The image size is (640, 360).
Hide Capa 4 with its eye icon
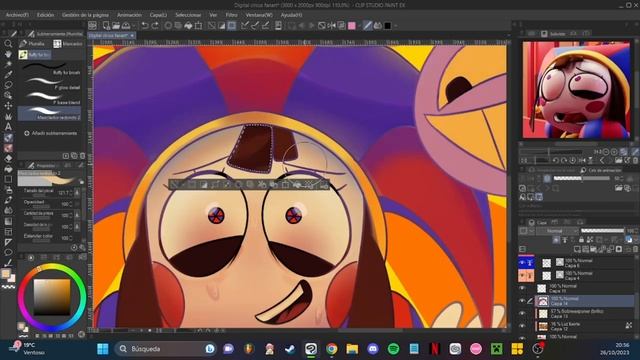click(522, 276)
